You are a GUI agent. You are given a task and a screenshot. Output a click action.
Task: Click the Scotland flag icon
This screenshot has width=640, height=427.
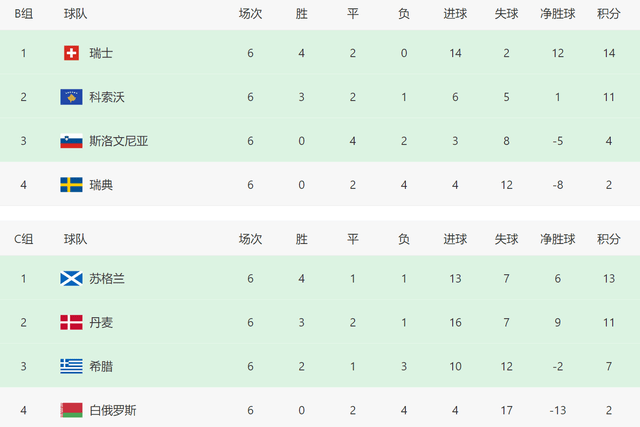tap(71, 278)
